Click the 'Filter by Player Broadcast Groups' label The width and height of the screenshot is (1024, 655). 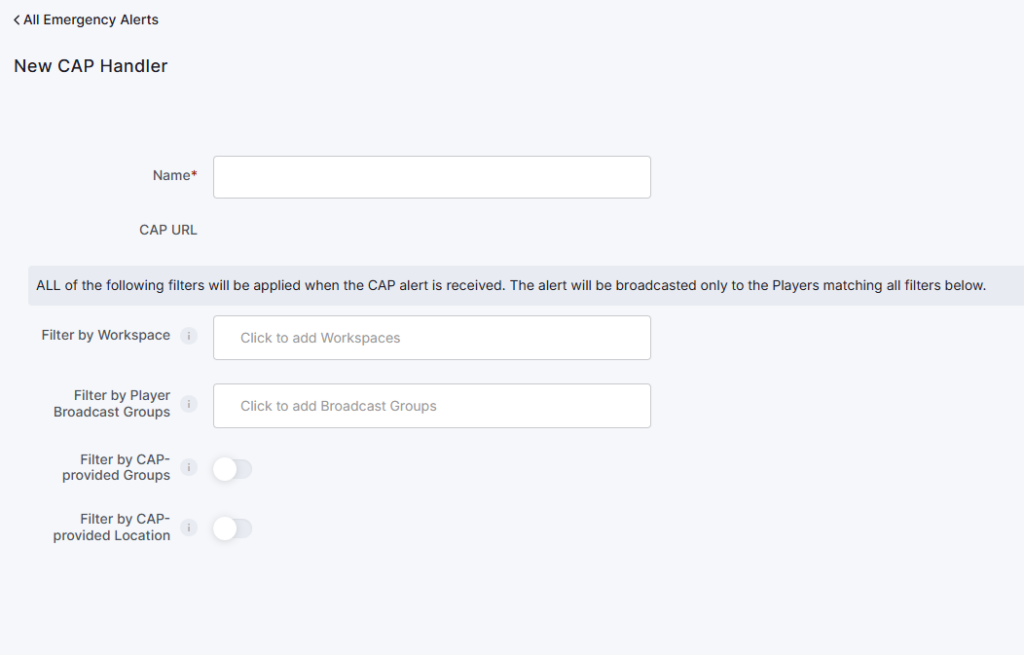112,404
